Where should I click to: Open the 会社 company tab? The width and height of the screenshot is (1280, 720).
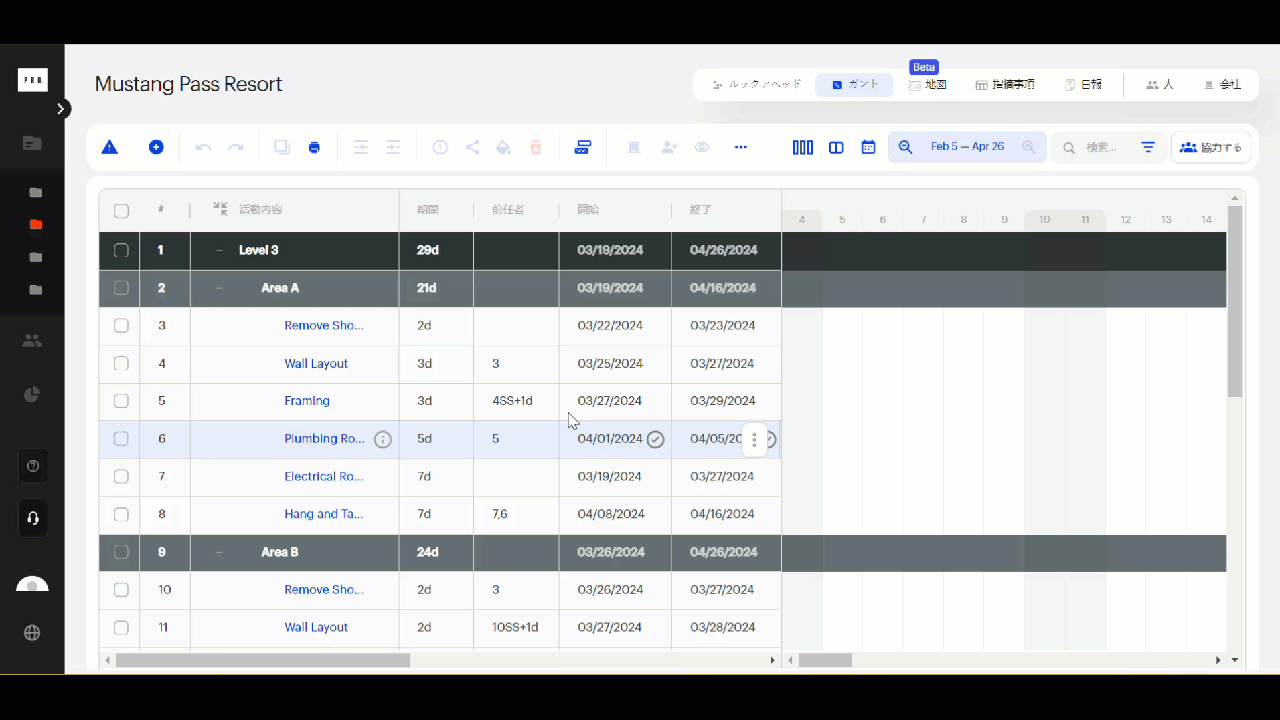click(x=1222, y=85)
